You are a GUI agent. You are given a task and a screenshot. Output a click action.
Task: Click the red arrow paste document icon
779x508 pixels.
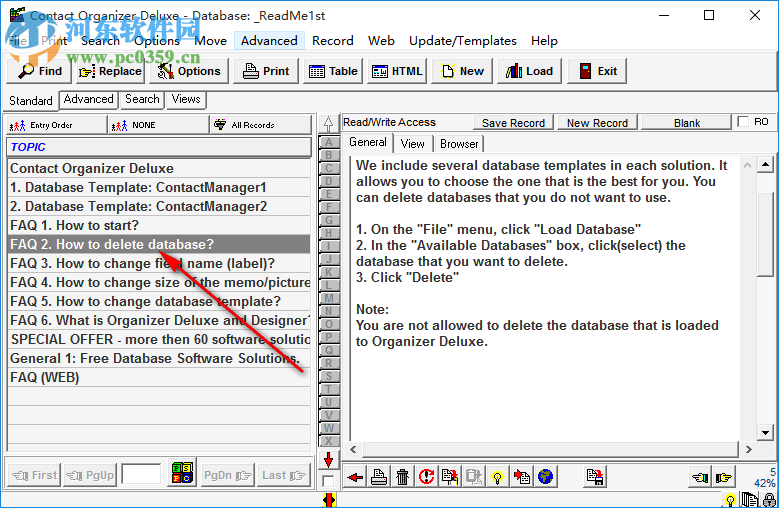521,477
